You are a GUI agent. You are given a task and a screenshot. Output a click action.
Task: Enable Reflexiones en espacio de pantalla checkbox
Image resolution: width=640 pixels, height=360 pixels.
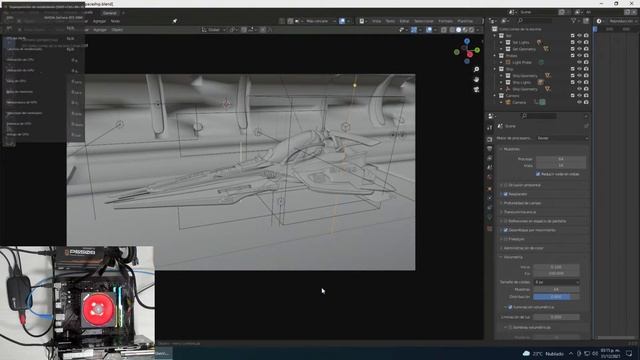point(506,221)
